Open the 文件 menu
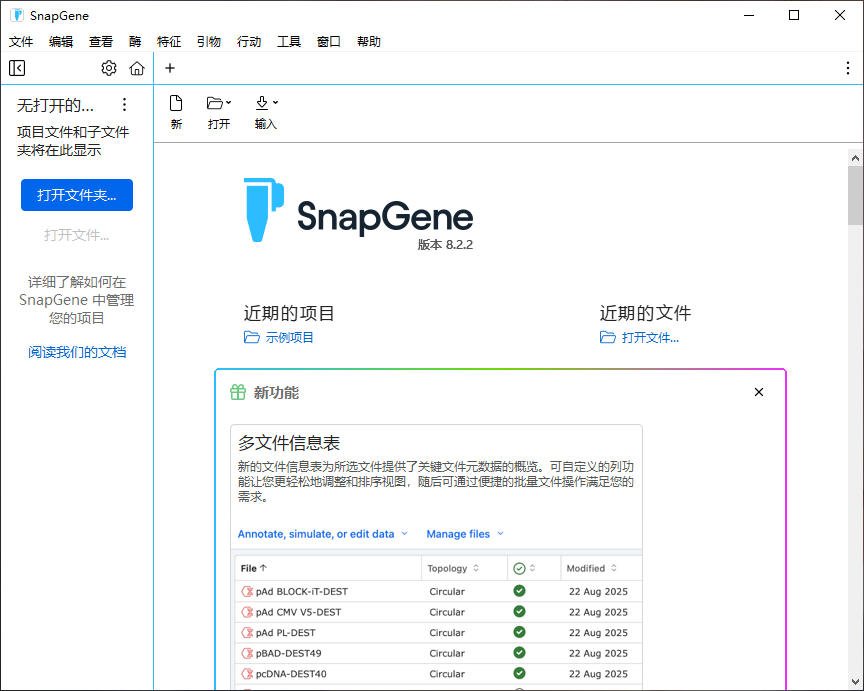This screenshot has height=691, width=864. coord(21,42)
